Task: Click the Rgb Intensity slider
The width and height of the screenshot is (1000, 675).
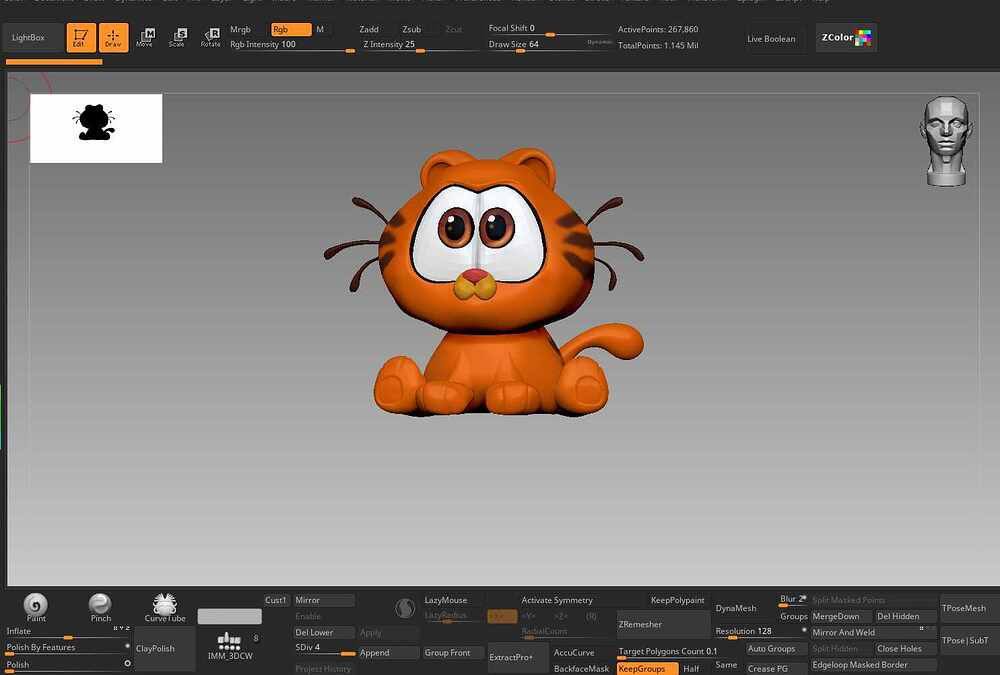Action: [292, 45]
